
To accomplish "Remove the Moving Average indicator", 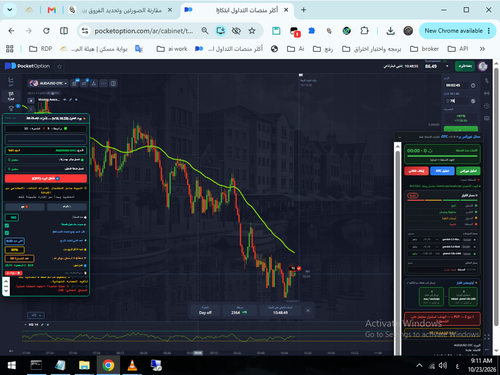I will coord(76,100).
